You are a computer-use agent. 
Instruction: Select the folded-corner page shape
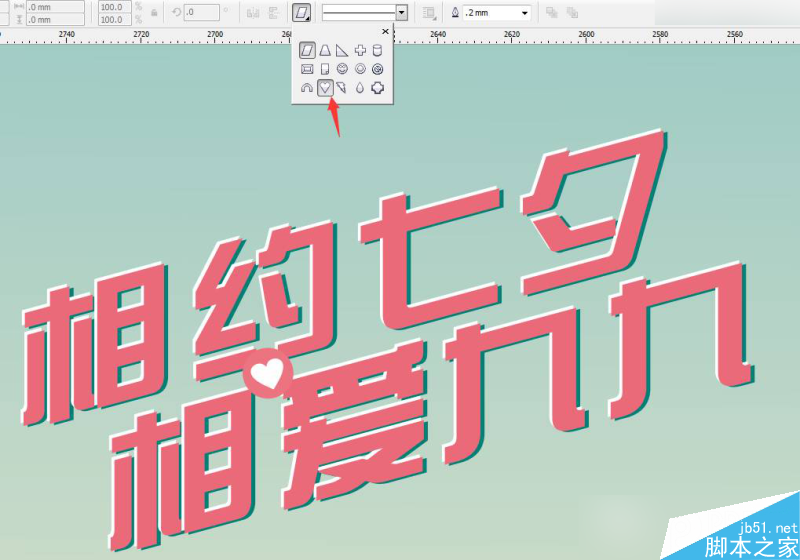point(325,69)
